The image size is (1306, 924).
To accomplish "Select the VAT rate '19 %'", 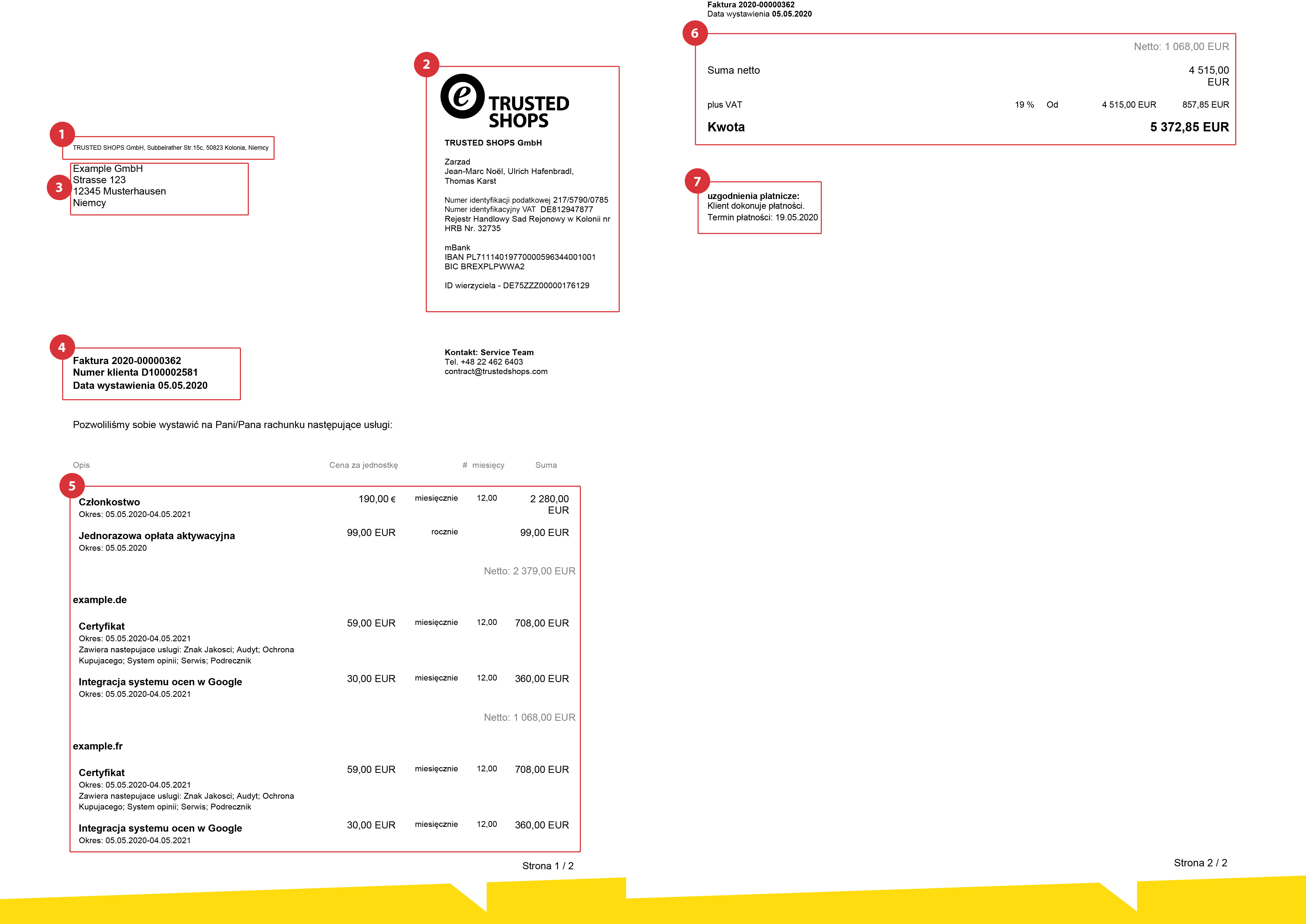I will tap(1024, 105).
